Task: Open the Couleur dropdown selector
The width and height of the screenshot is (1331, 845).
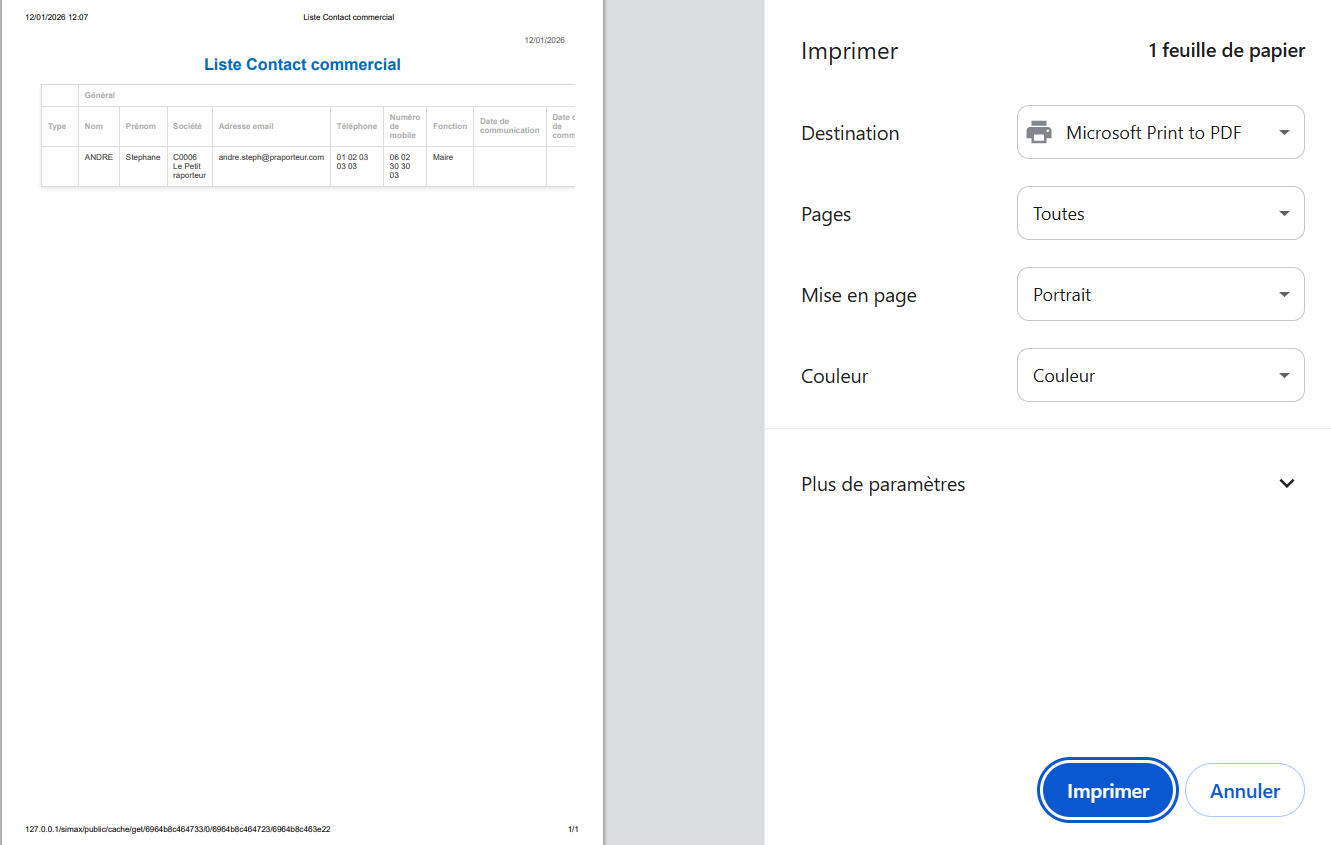Action: coord(1160,376)
